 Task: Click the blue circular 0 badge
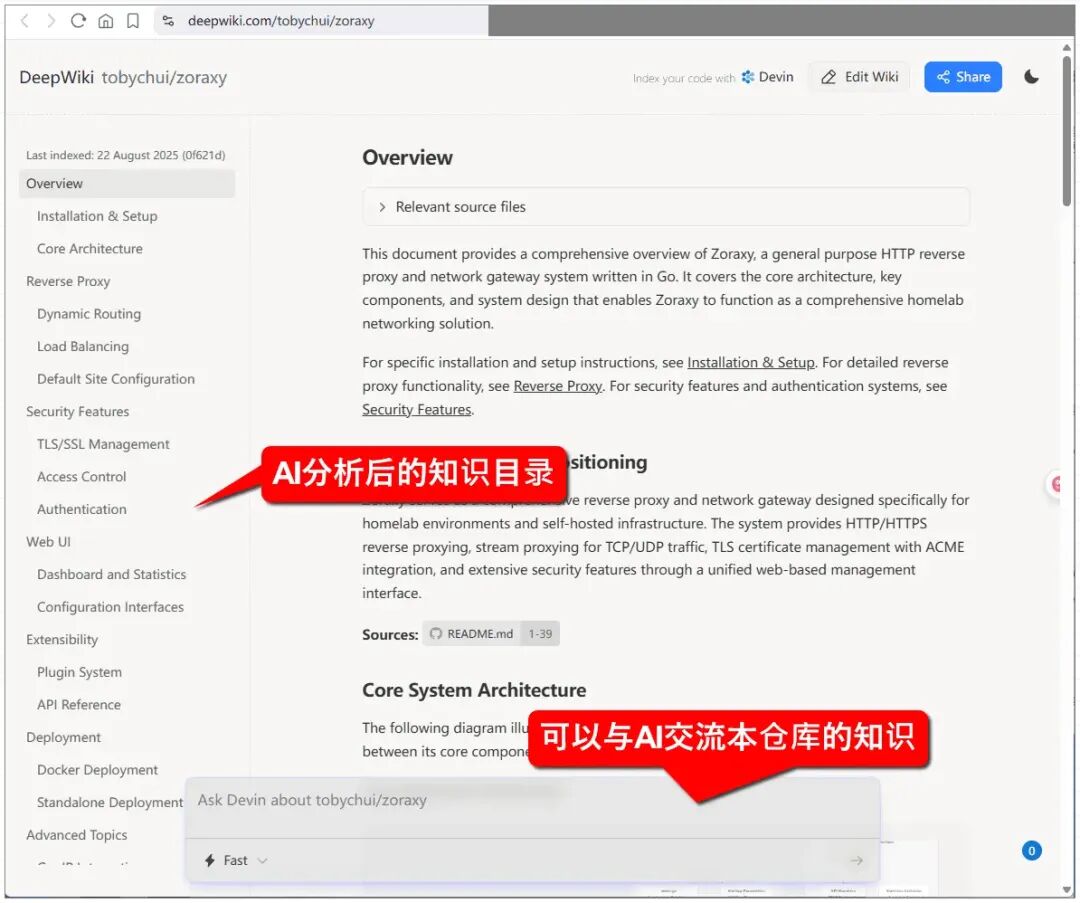tap(1031, 851)
